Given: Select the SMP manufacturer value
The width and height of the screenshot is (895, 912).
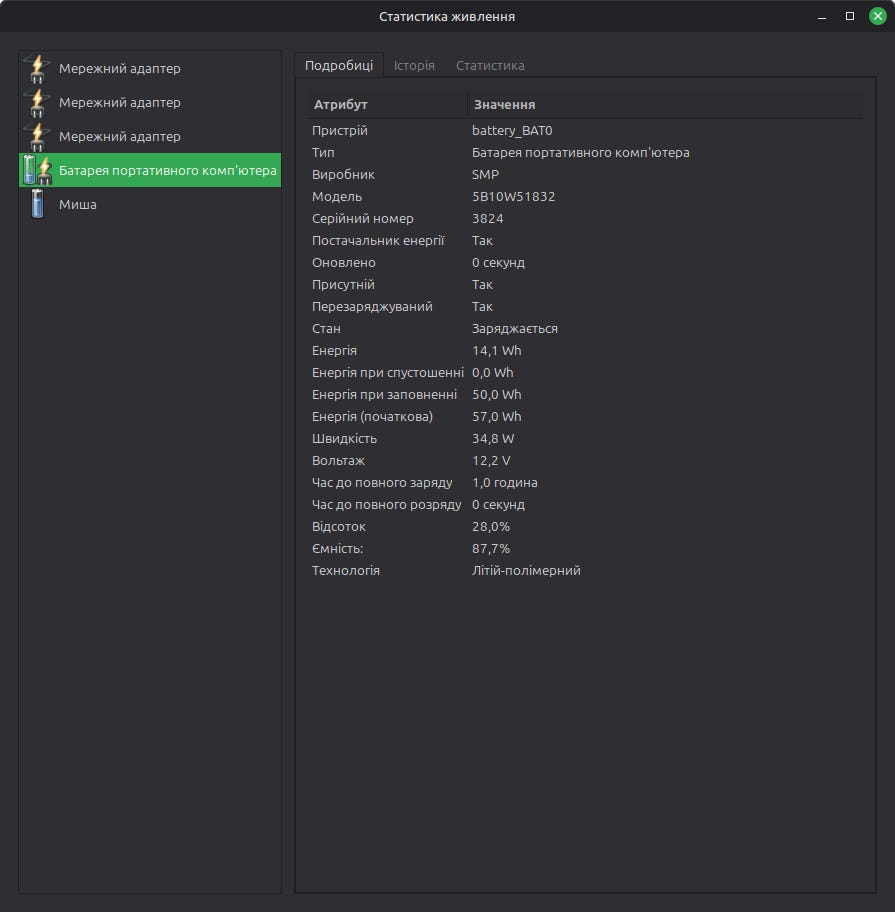Looking at the screenshot, I should (x=485, y=174).
